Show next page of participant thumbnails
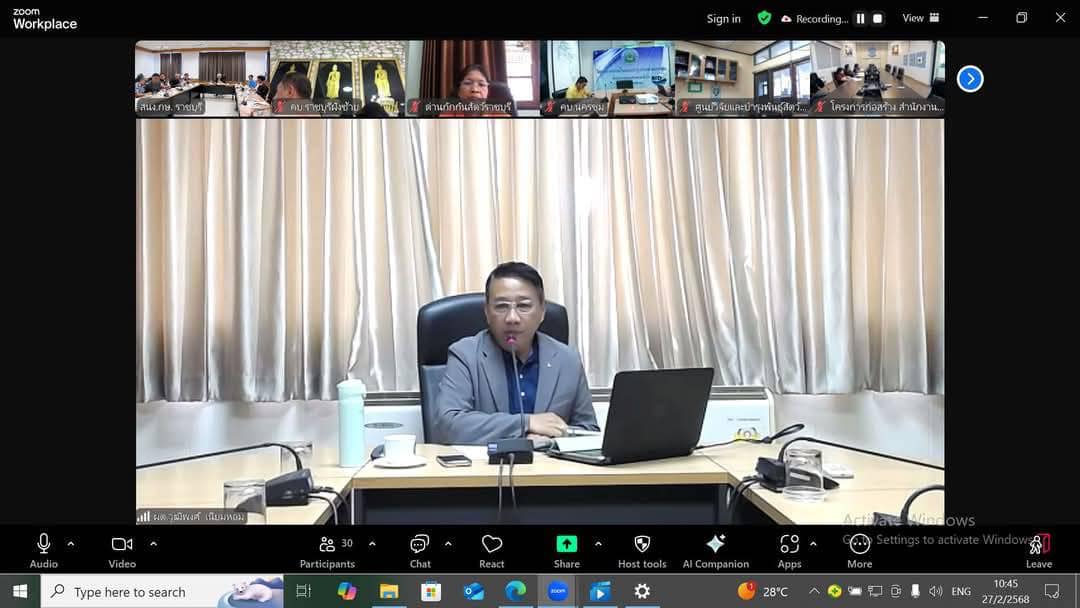 tap(970, 79)
